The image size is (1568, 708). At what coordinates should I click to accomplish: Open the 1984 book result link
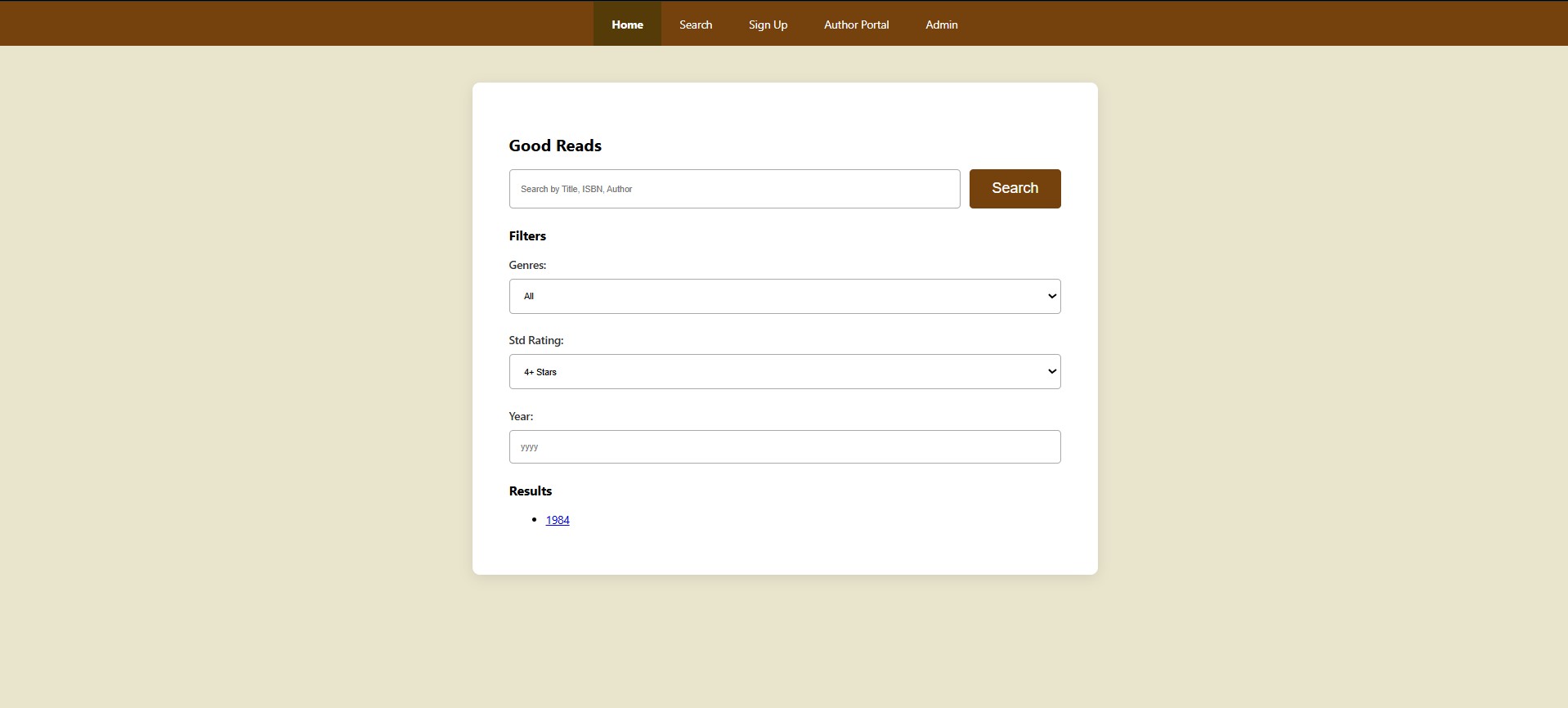coord(558,520)
